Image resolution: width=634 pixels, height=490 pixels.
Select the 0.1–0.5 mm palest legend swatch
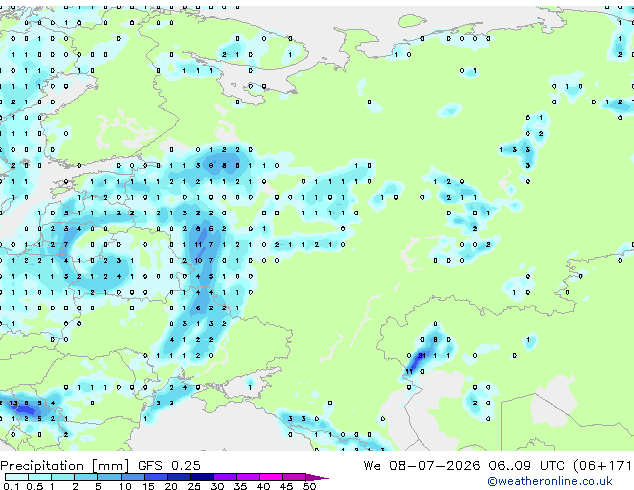pyautogui.click(x=17, y=477)
